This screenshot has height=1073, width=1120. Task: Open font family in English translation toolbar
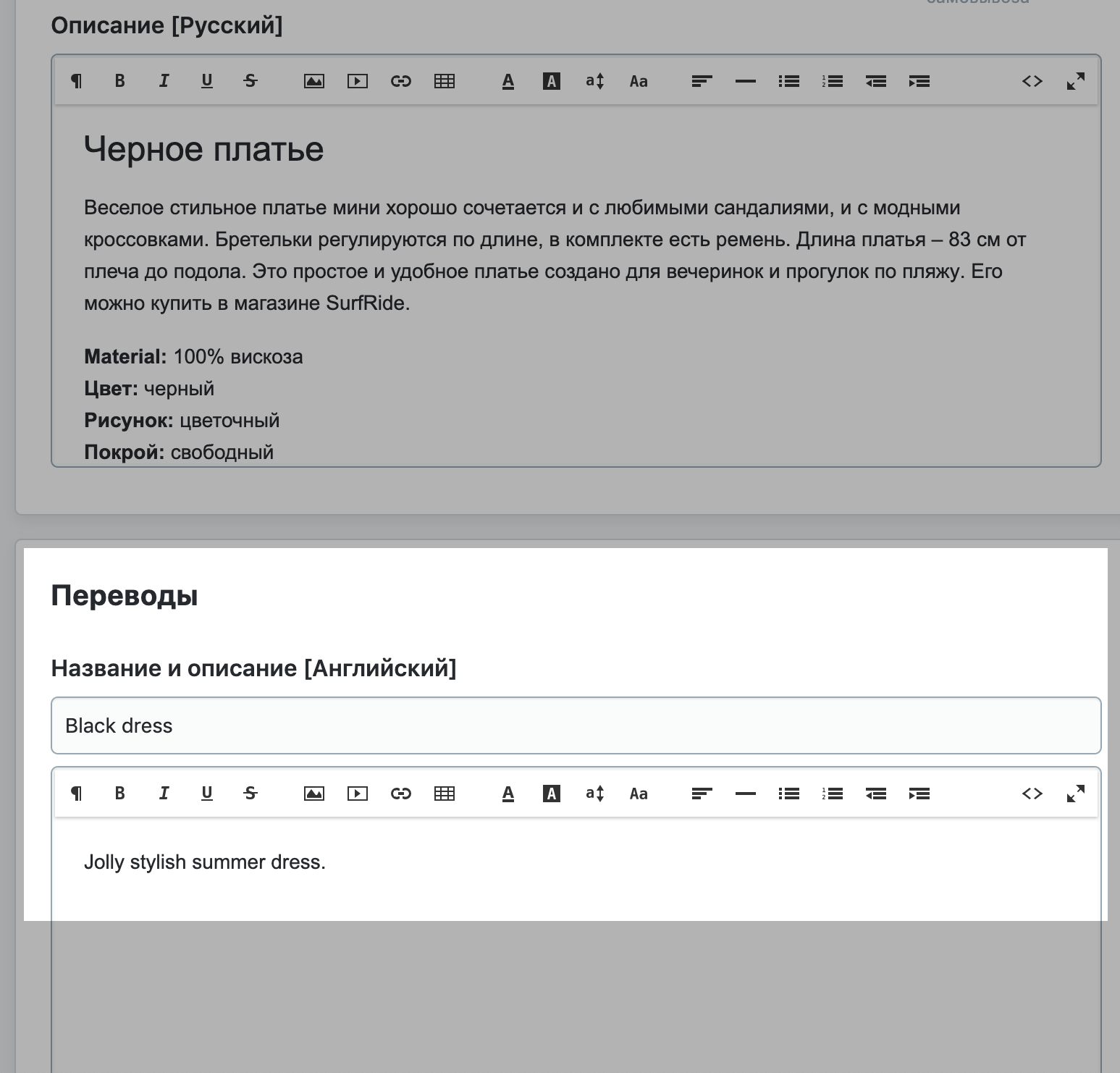tap(639, 794)
